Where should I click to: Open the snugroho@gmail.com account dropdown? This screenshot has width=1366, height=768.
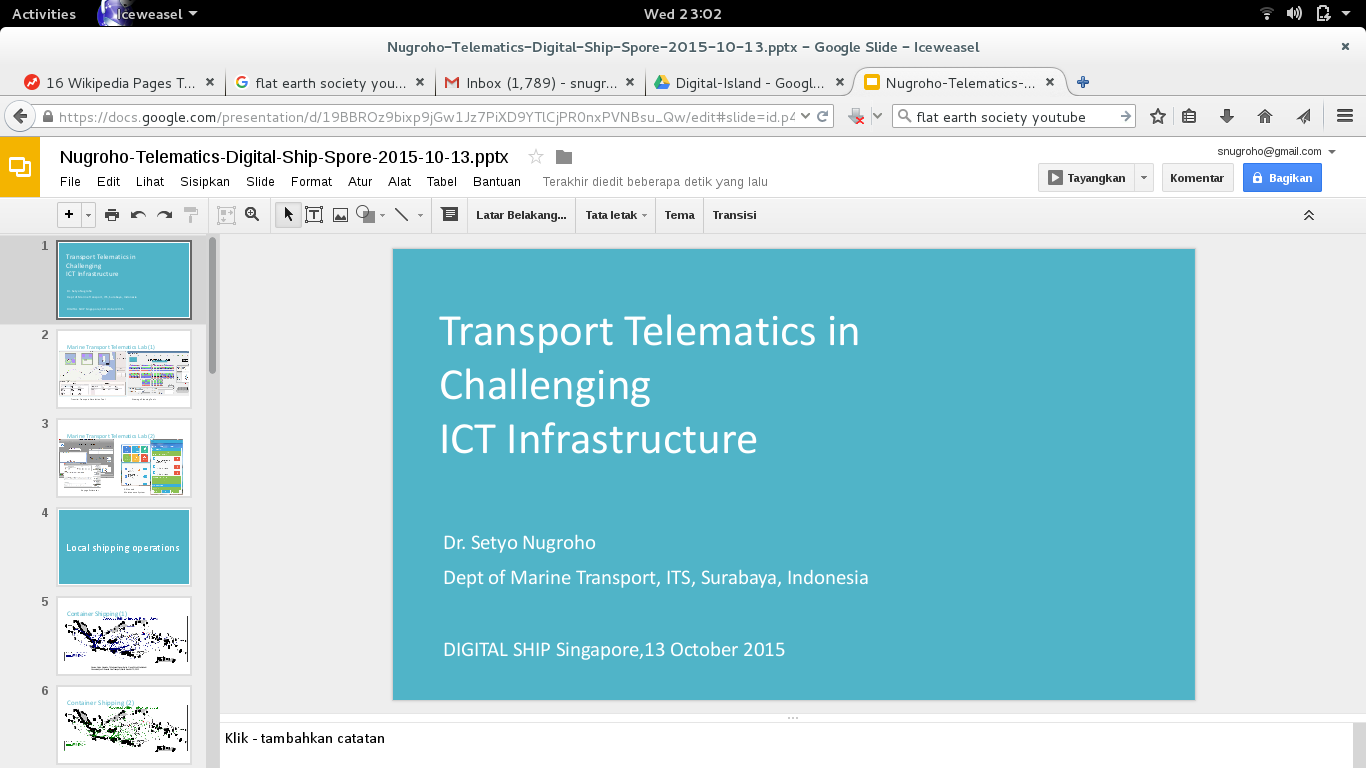(x=1277, y=151)
